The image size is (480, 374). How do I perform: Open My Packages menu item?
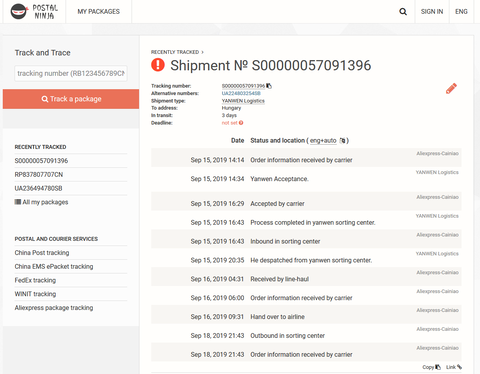coord(99,12)
